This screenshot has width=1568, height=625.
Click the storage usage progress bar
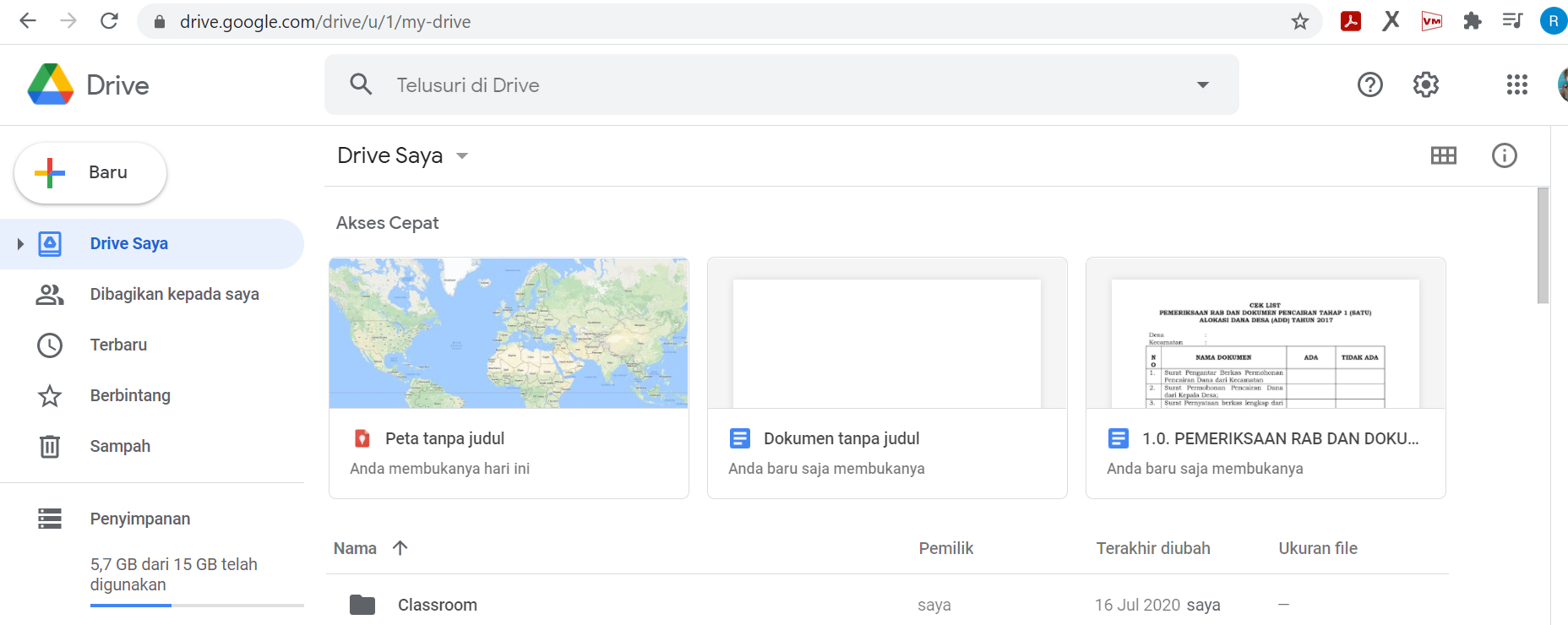197,606
